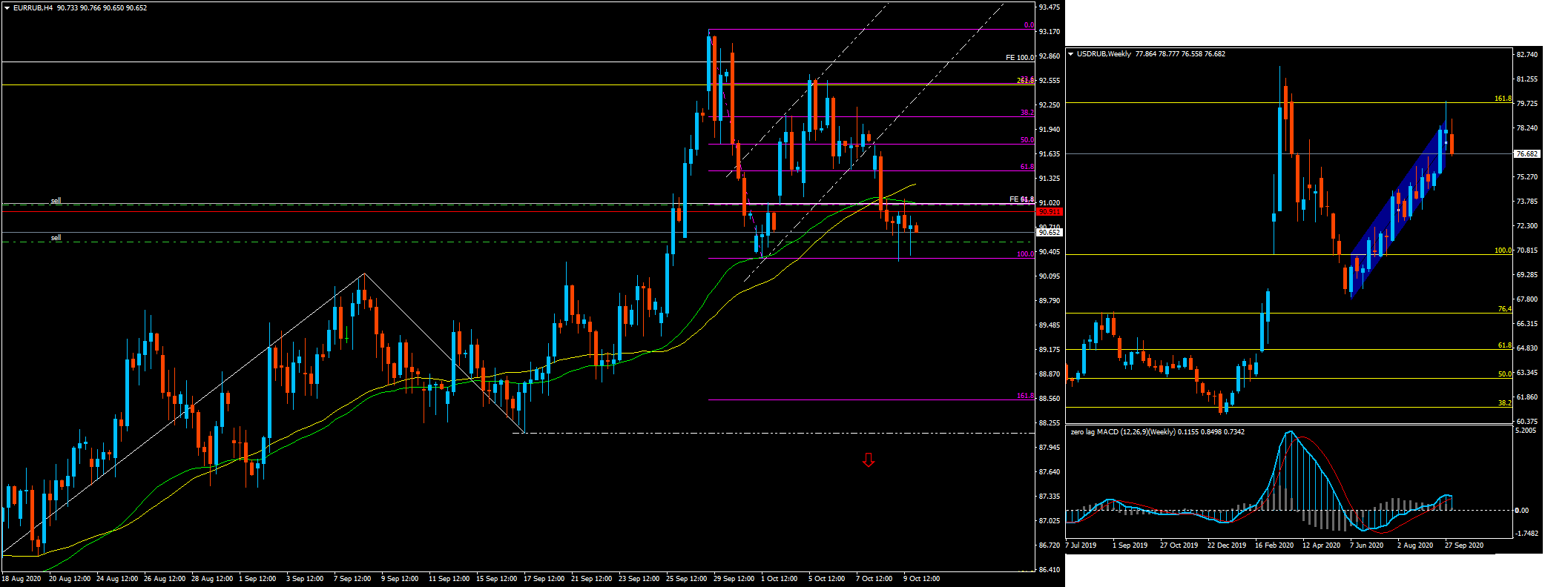This screenshot has height=587, width=1568.
Task: Click the magenta 50.0 retracement level label
Action: (1027, 140)
